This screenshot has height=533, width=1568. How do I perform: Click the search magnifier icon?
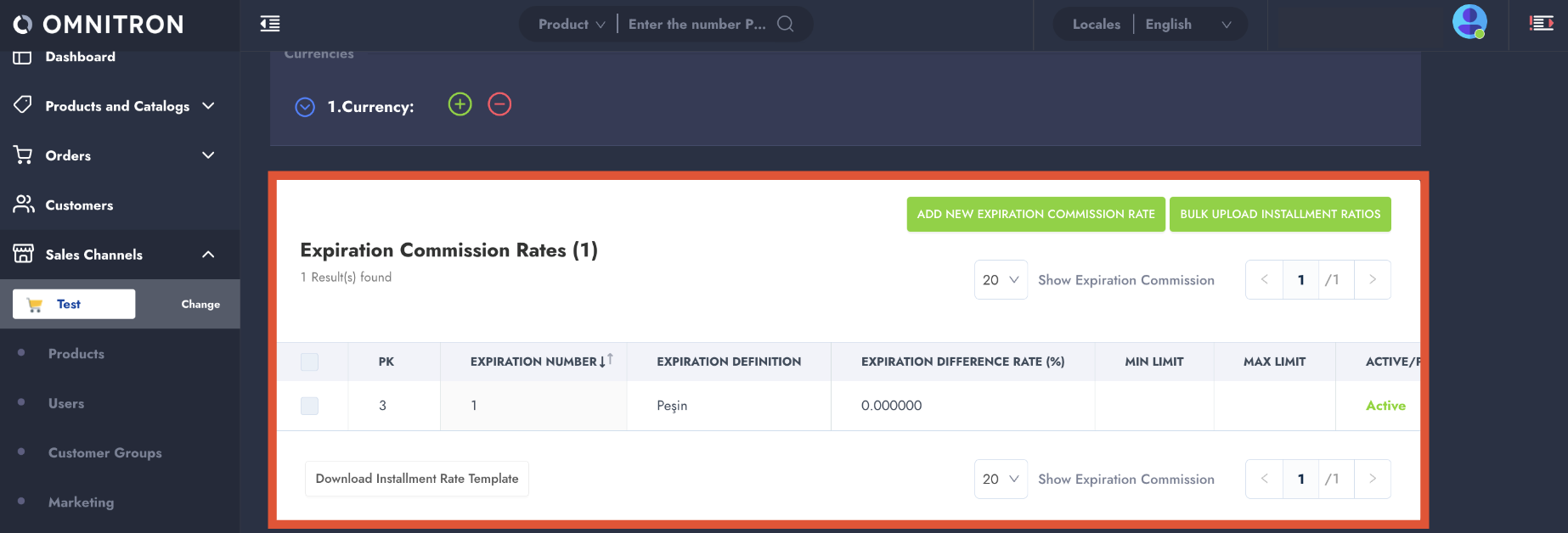786,24
